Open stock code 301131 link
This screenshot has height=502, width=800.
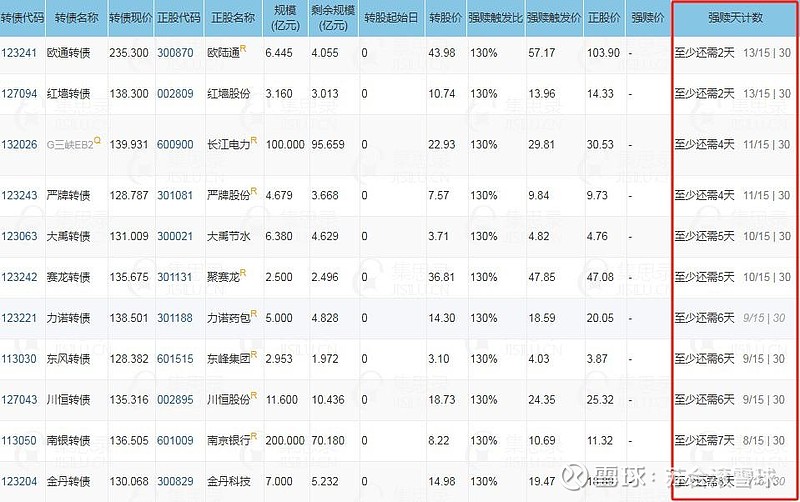(x=175, y=278)
